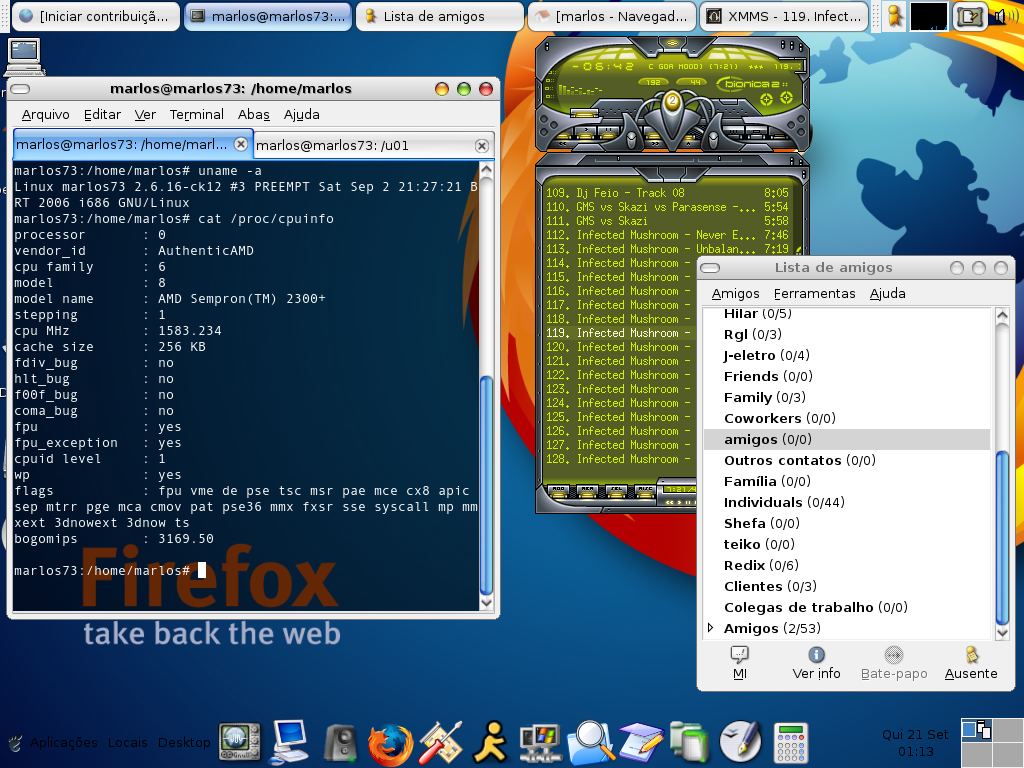Launch the yellow running-man messenger icon

coord(491,743)
